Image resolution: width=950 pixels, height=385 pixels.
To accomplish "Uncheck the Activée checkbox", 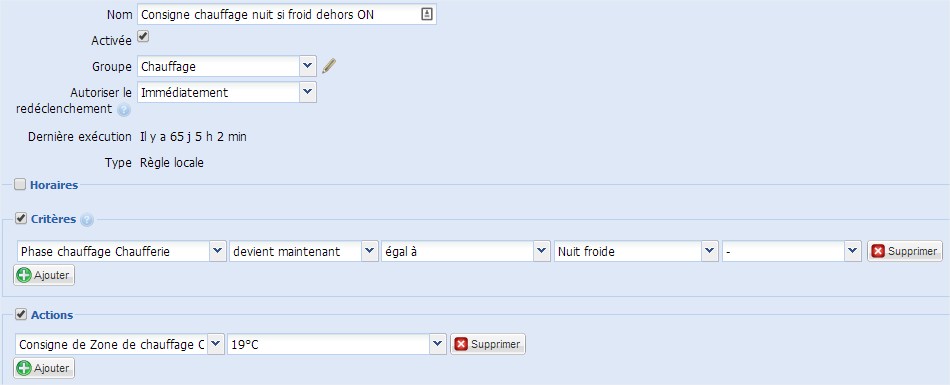I will click(143, 37).
